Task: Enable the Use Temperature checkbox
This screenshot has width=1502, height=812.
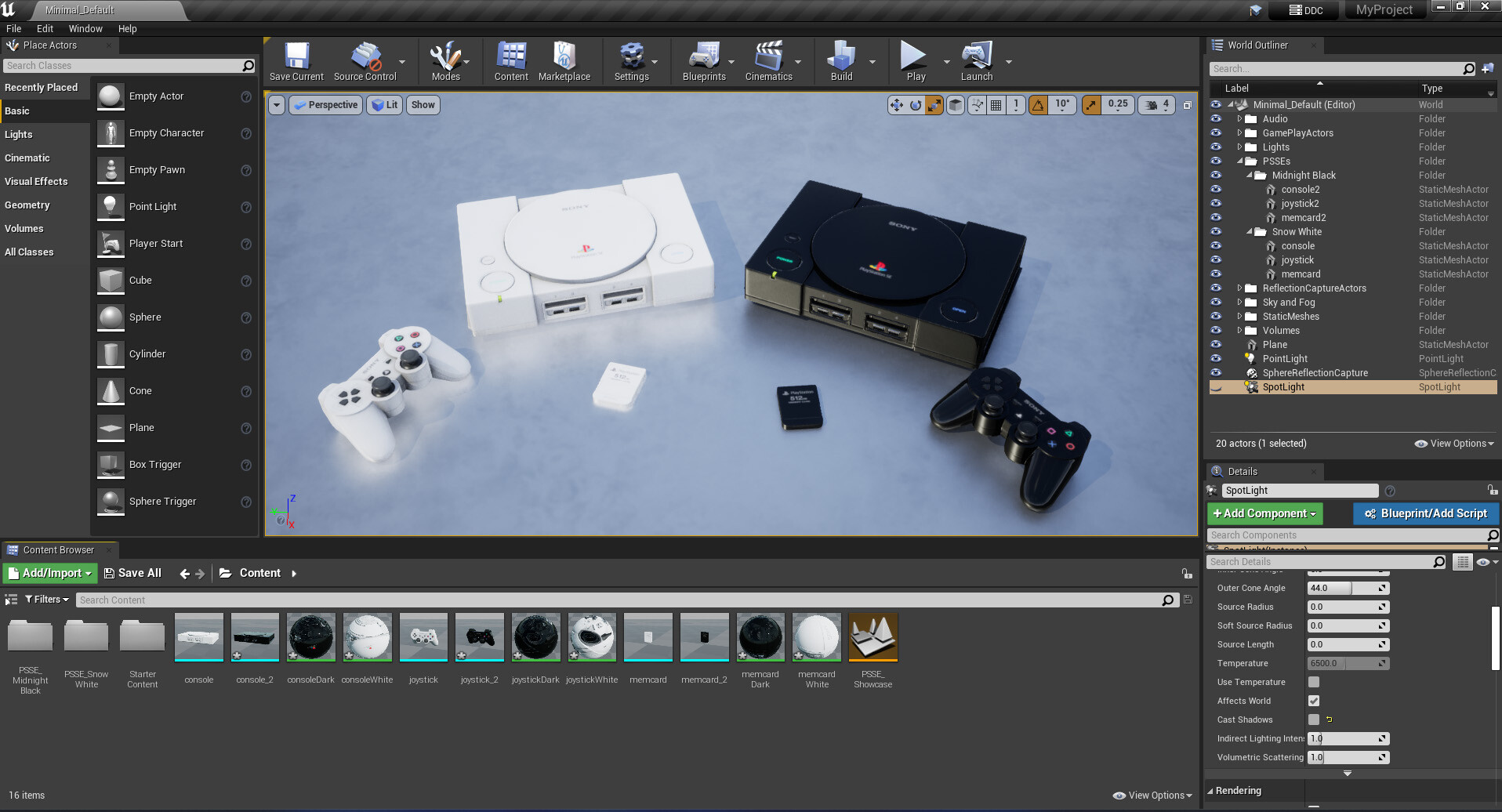Action: (x=1314, y=682)
